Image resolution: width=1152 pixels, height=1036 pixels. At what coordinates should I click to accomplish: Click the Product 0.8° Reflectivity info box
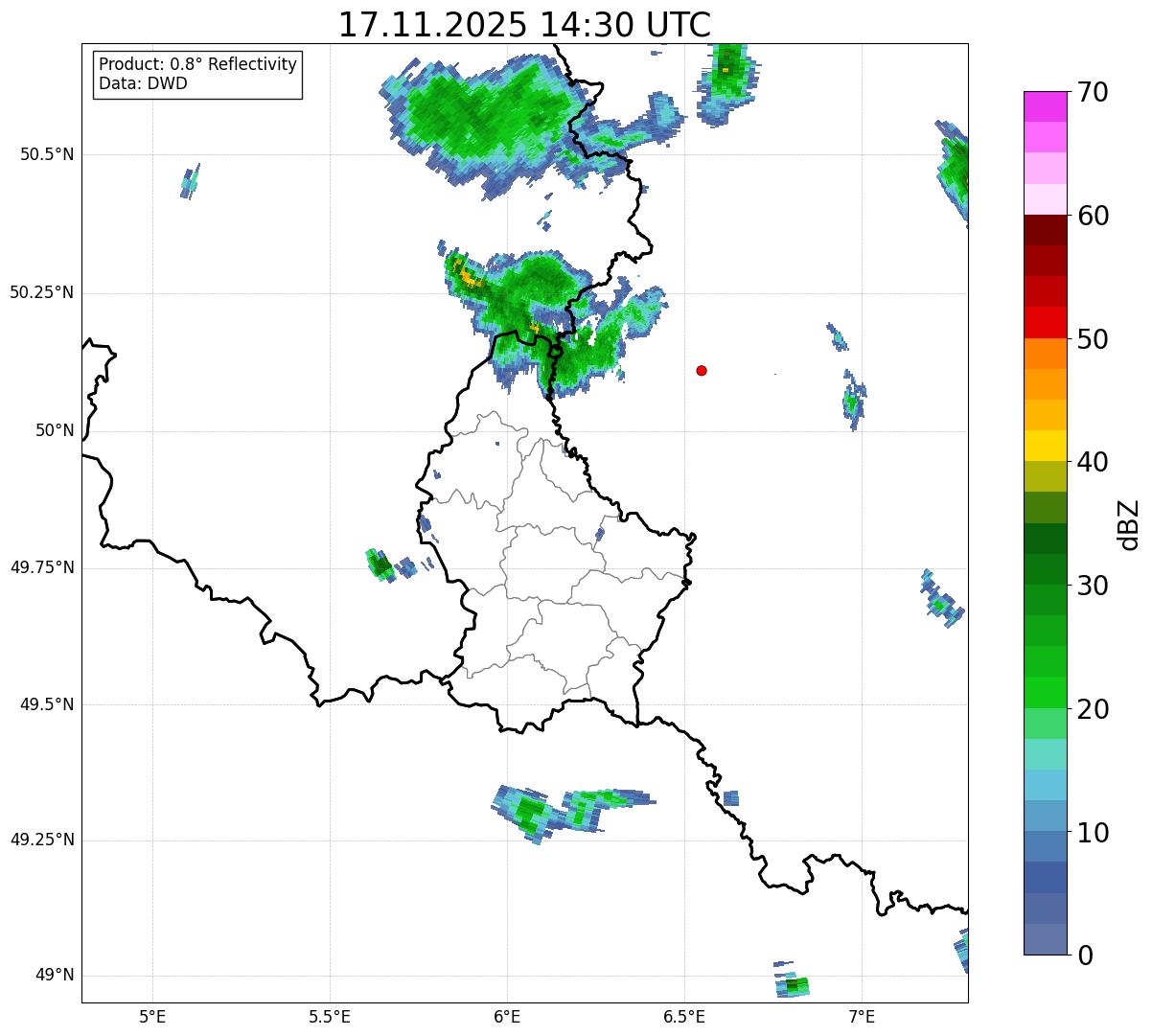(197, 75)
